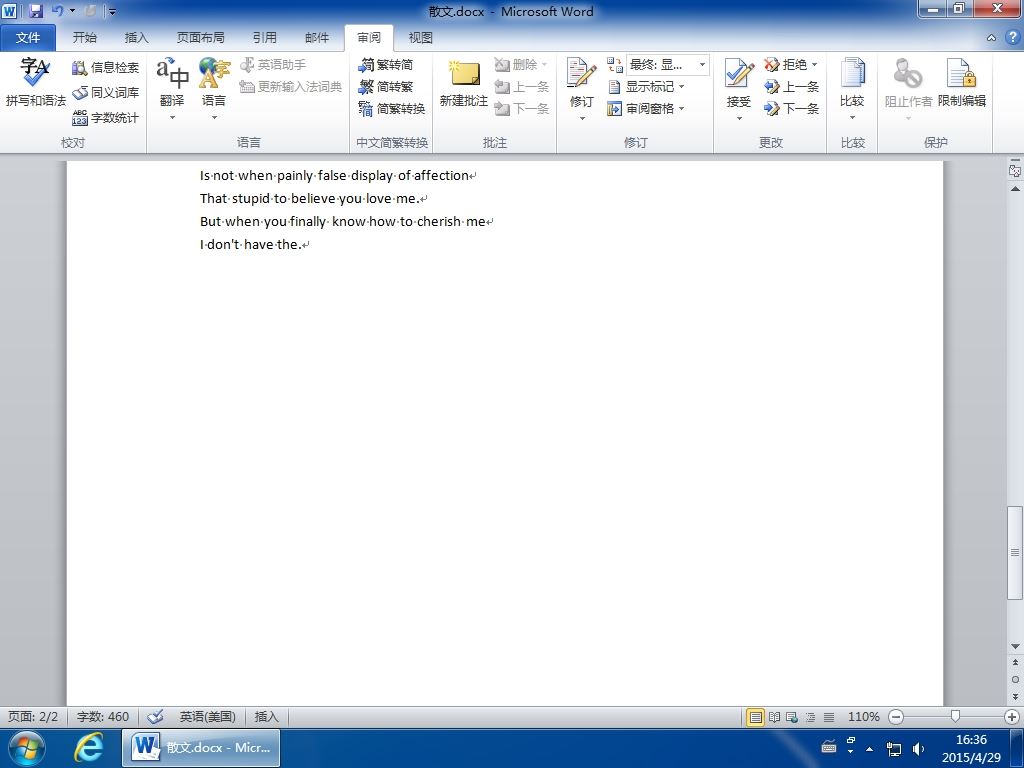1024x768 pixels.
Task: Click proofing errors icon in status bar
Action: 155,717
